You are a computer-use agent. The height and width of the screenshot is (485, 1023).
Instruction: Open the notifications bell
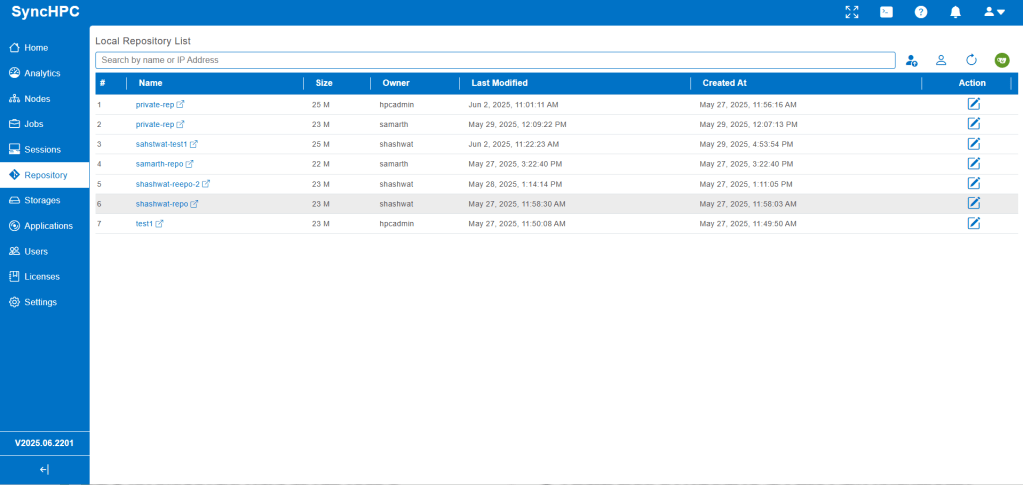(x=955, y=12)
